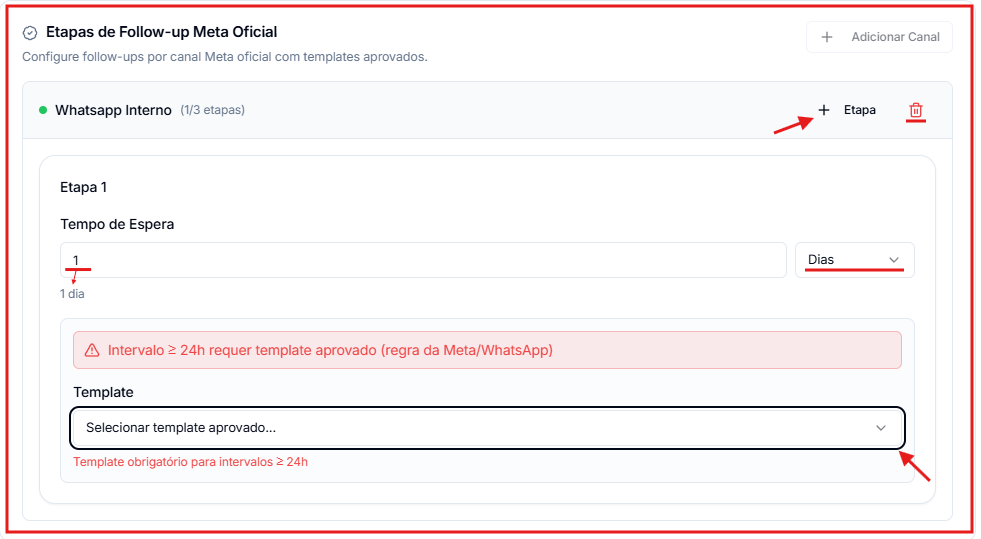Click the Intervalo ≥ 24h warning message

click(x=330, y=350)
